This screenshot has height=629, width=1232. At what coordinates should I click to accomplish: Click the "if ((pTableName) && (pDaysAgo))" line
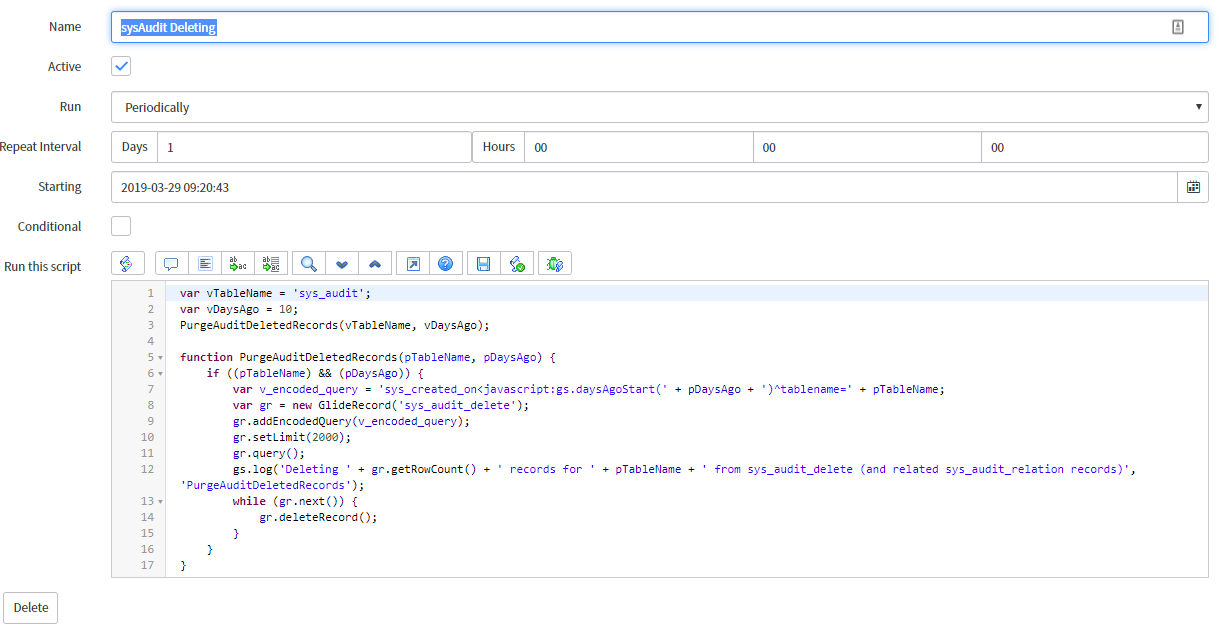pyautogui.click(x=313, y=373)
